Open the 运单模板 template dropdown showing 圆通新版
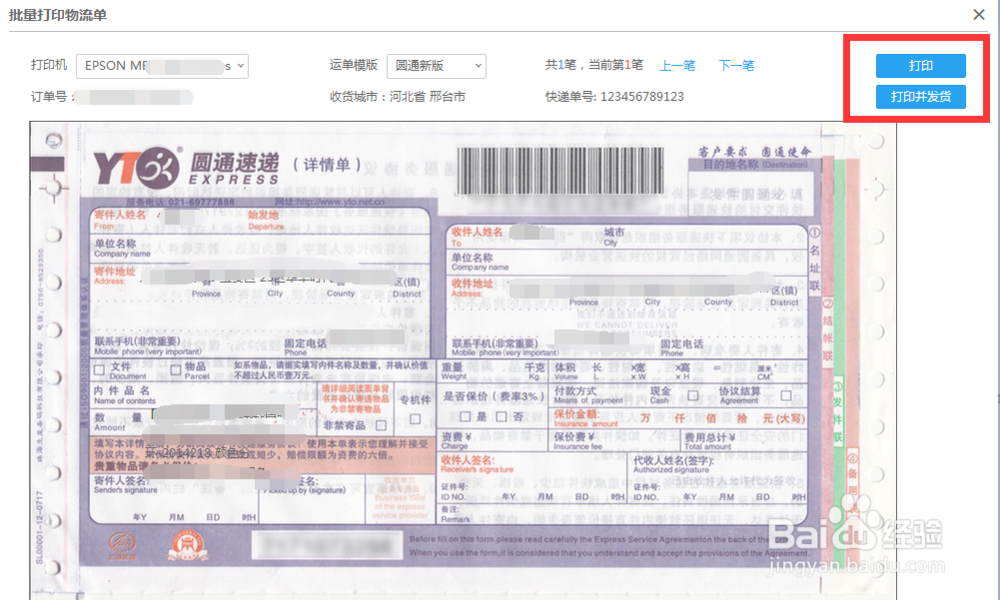1000x600 pixels. pyautogui.click(x=437, y=65)
